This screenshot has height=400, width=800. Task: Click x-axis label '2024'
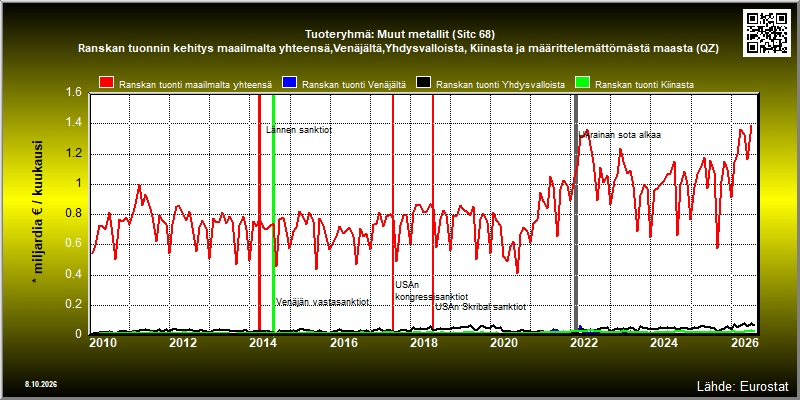point(663,342)
